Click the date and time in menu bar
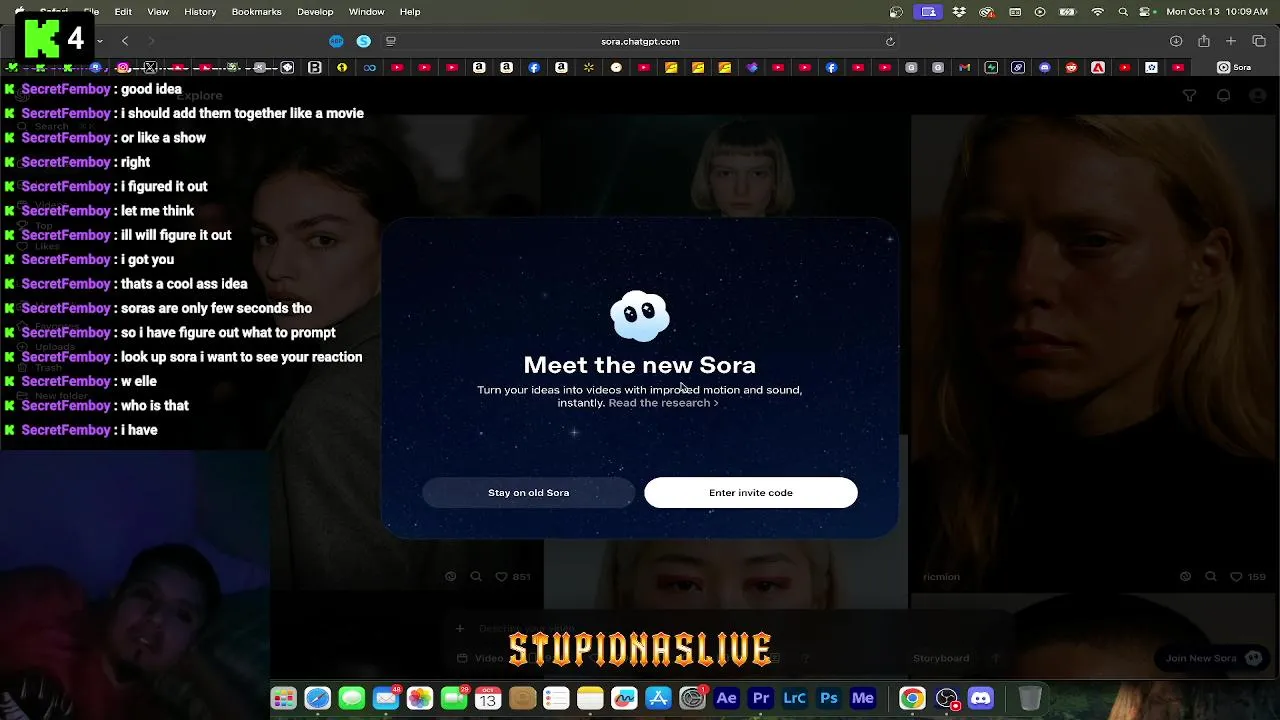Screen dimensions: 1280x720 click(1217, 12)
